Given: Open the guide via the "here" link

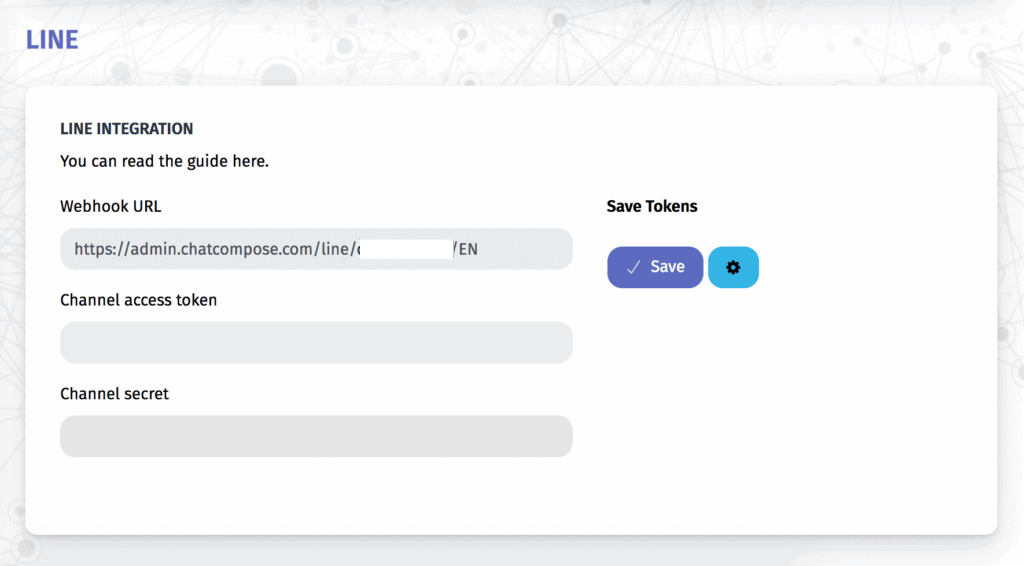Looking at the screenshot, I should tap(249, 161).
